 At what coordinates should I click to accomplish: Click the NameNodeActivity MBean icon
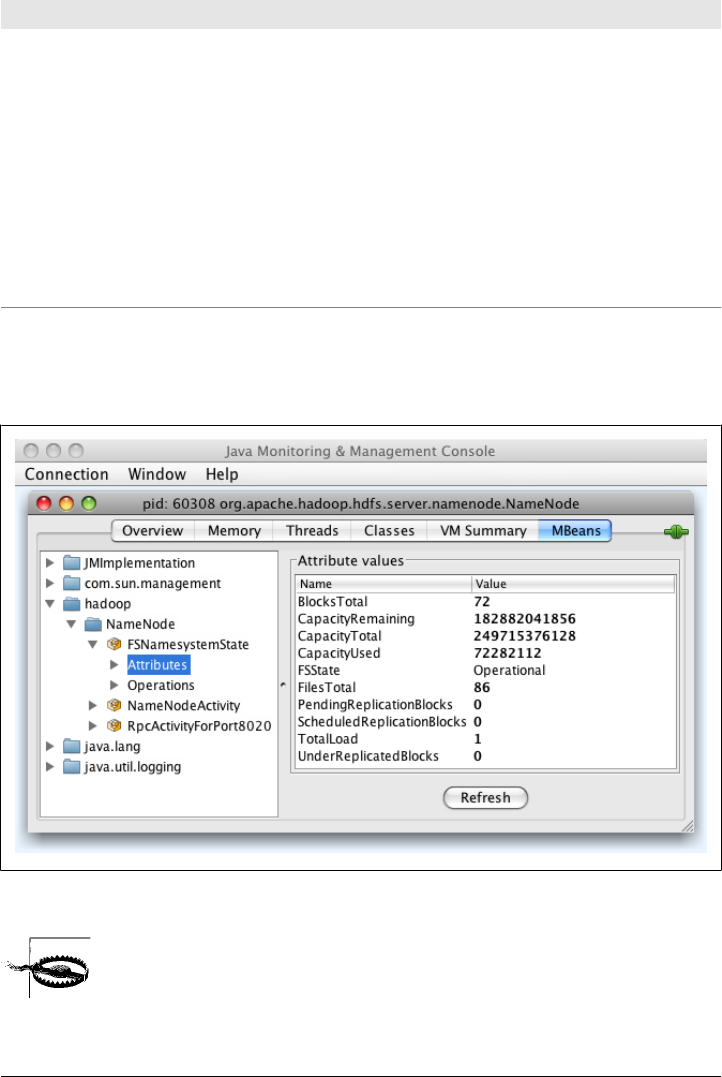(114, 705)
